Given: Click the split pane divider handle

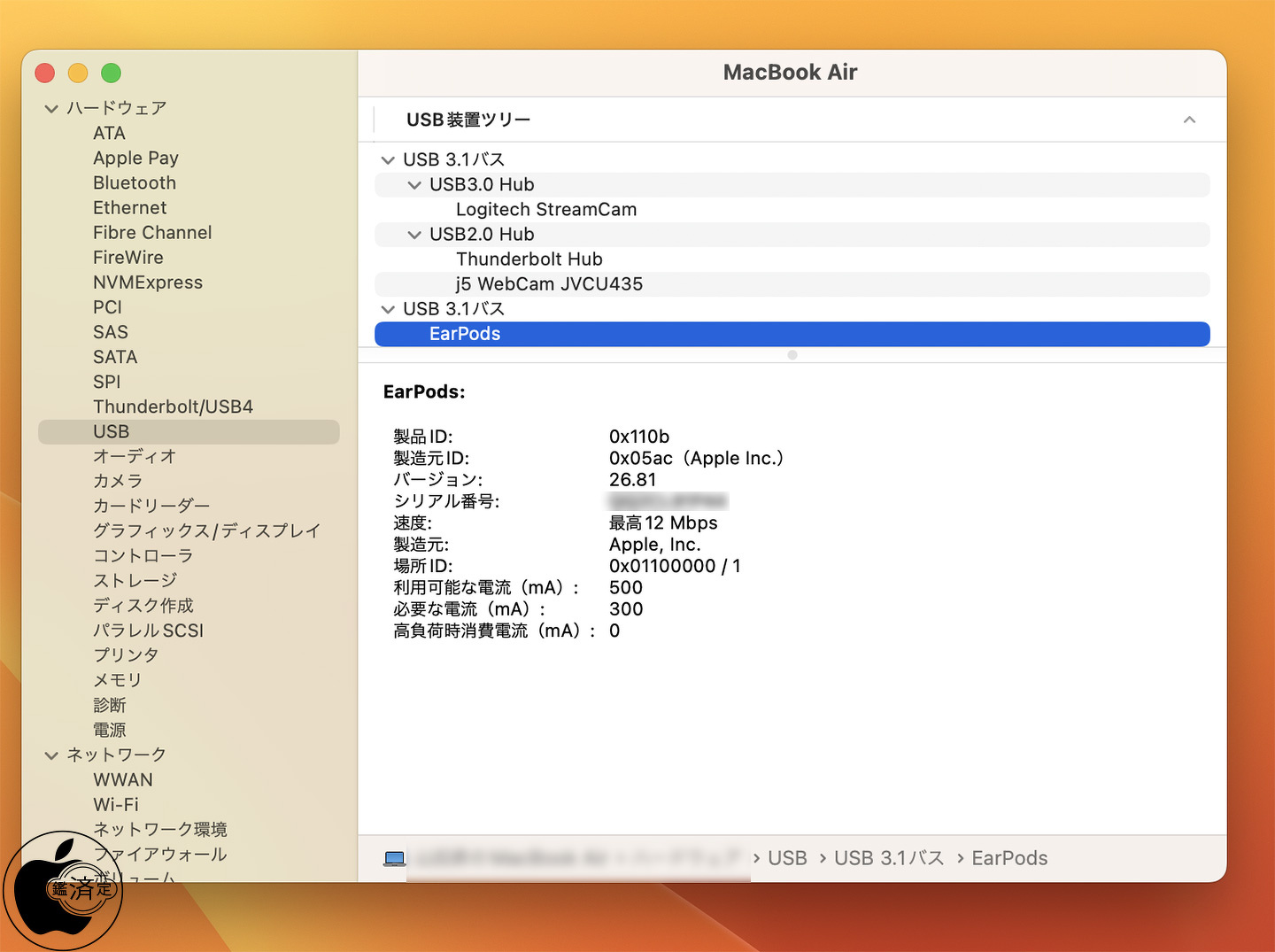Looking at the screenshot, I should coord(792,355).
